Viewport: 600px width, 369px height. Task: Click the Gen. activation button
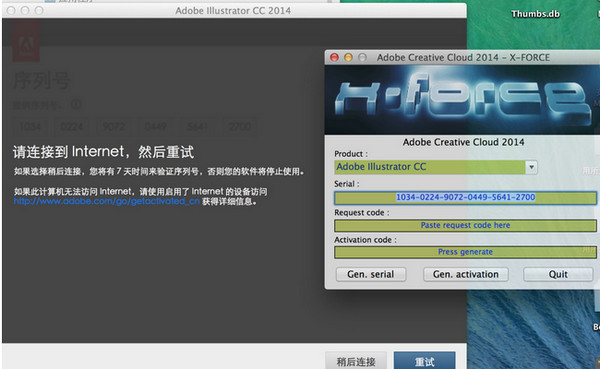pyautogui.click(x=466, y=274)
